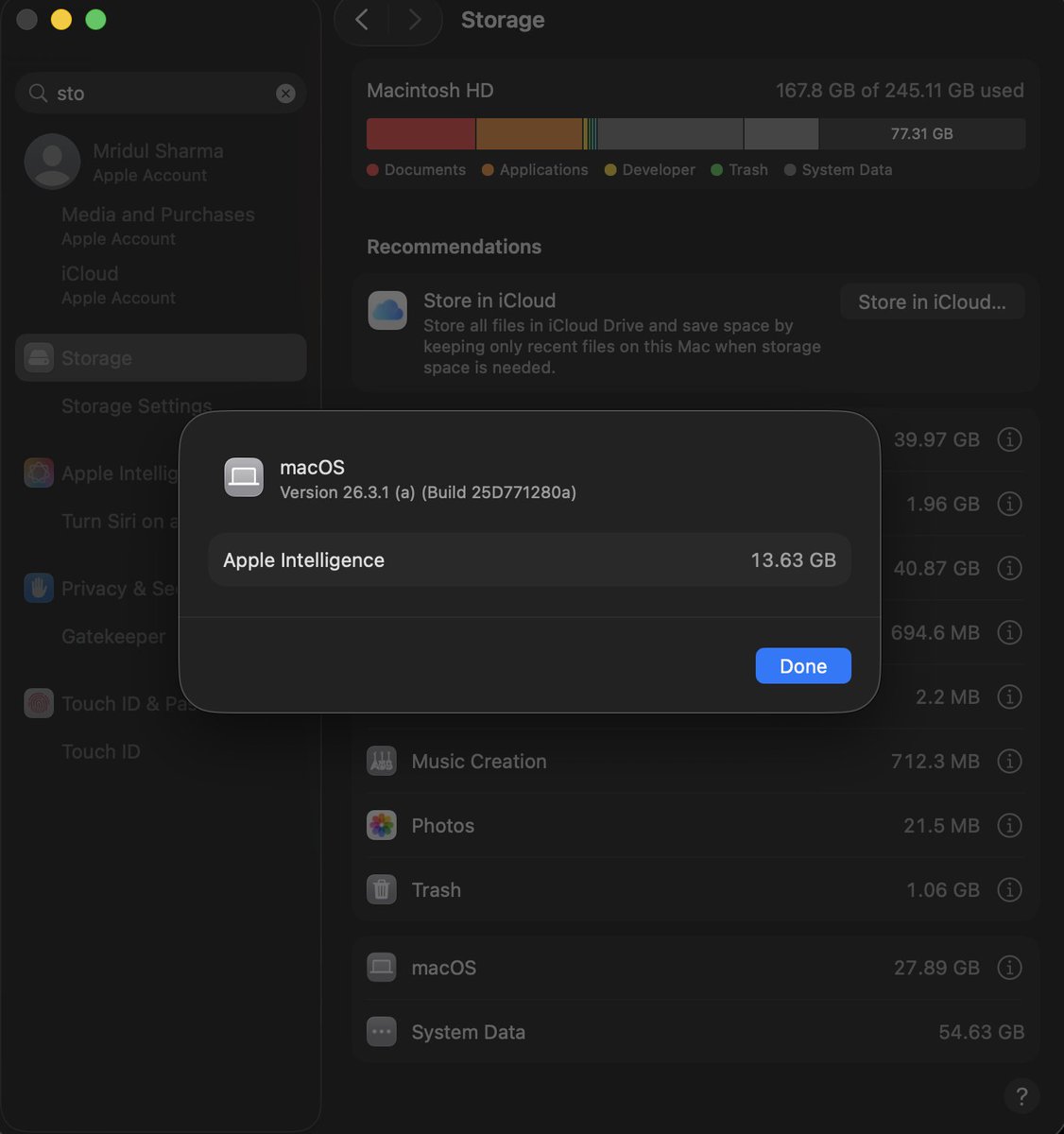Viewport: 1064px width, 1134px height.
Task: Open iCloud in sidebar
Action: (118, 283)
